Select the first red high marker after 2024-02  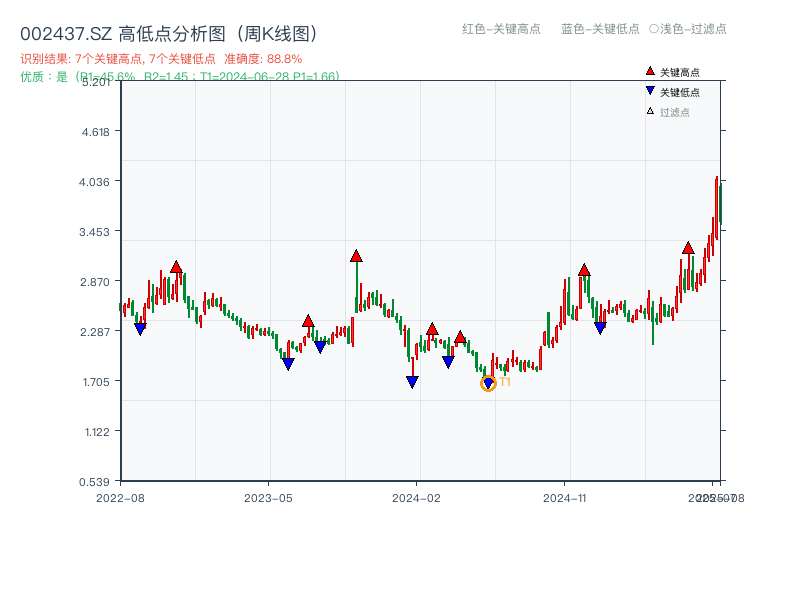click(432, 329)
